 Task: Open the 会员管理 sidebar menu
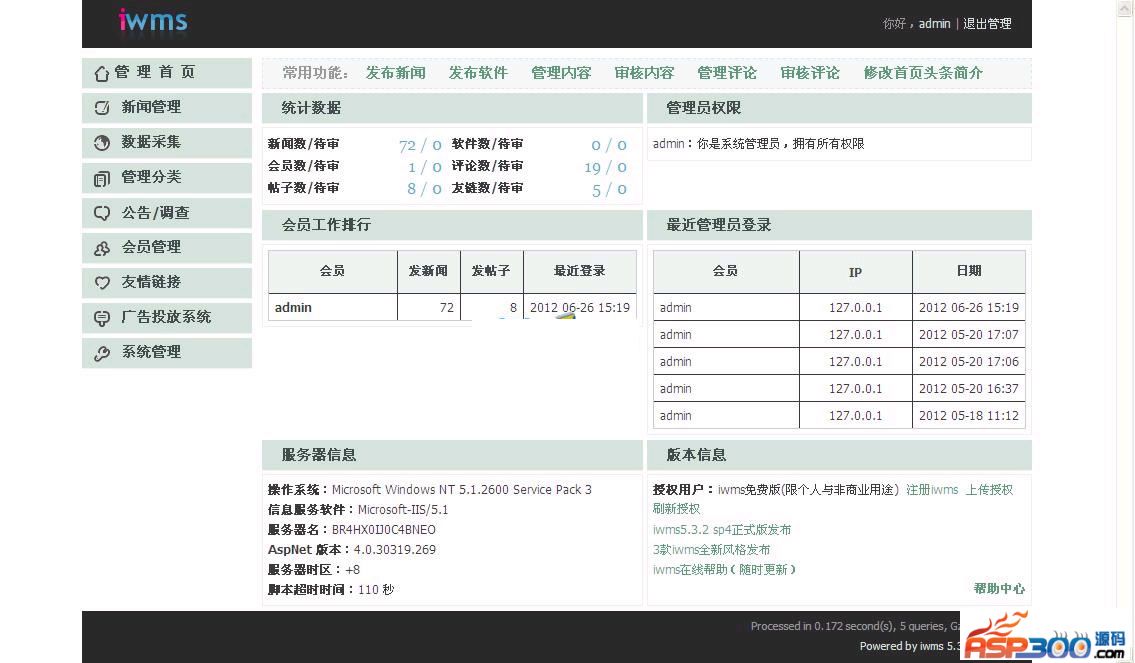(167, 248)
